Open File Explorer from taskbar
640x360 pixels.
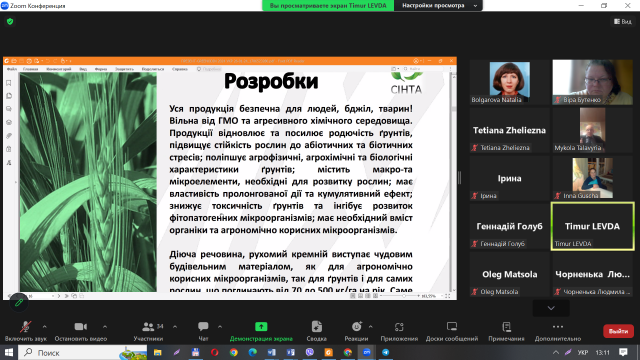click(x=158, y=352)
